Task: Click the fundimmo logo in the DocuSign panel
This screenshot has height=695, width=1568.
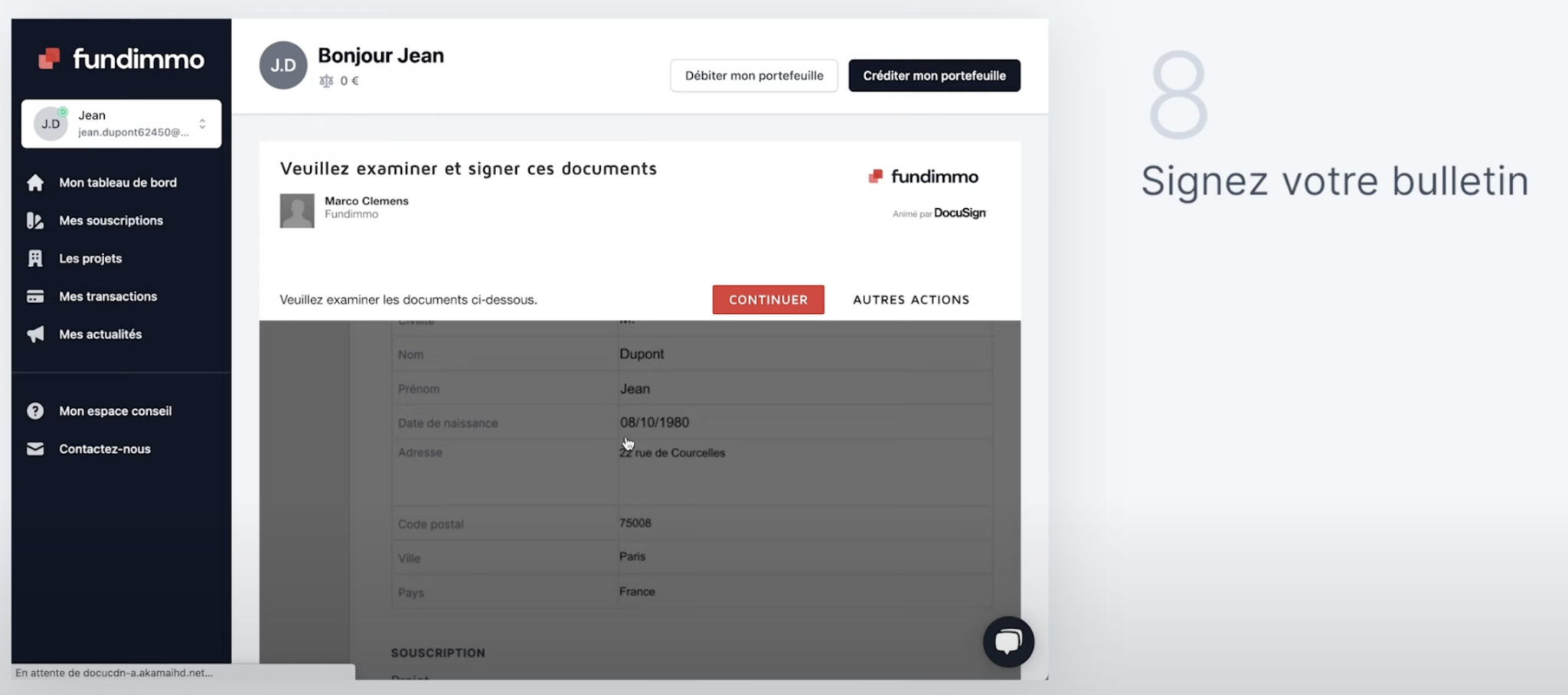Action: tap(923, 177)
